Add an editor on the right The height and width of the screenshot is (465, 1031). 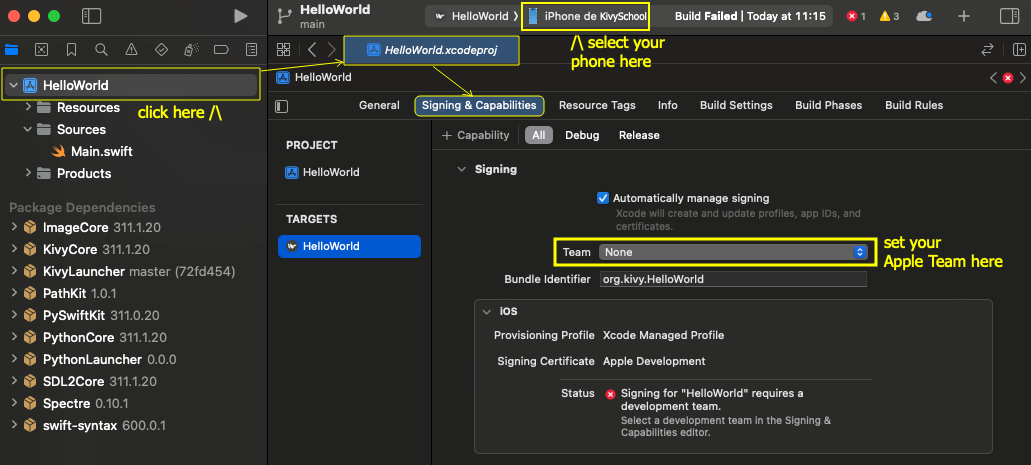click(1019, 49)
